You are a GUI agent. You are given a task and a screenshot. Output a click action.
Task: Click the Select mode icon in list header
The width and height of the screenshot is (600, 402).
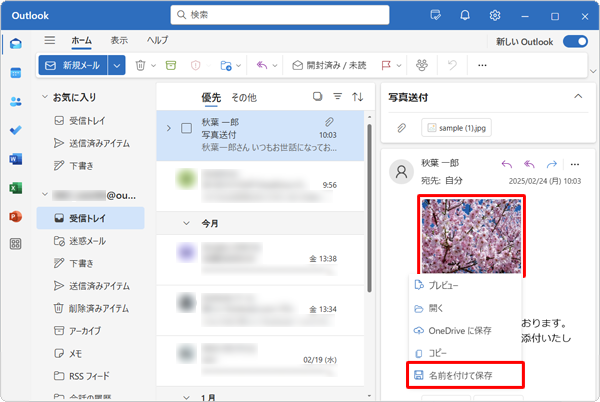tap(317, 96)
